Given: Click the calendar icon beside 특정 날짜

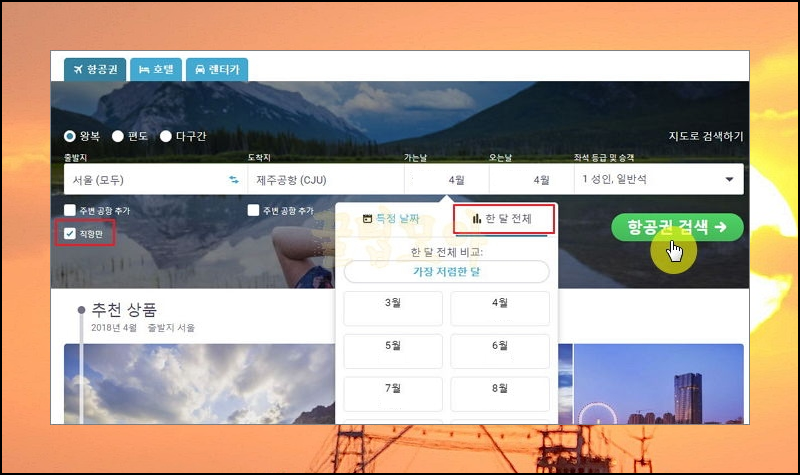Looking at the screenshot, I should pos(367,219).
